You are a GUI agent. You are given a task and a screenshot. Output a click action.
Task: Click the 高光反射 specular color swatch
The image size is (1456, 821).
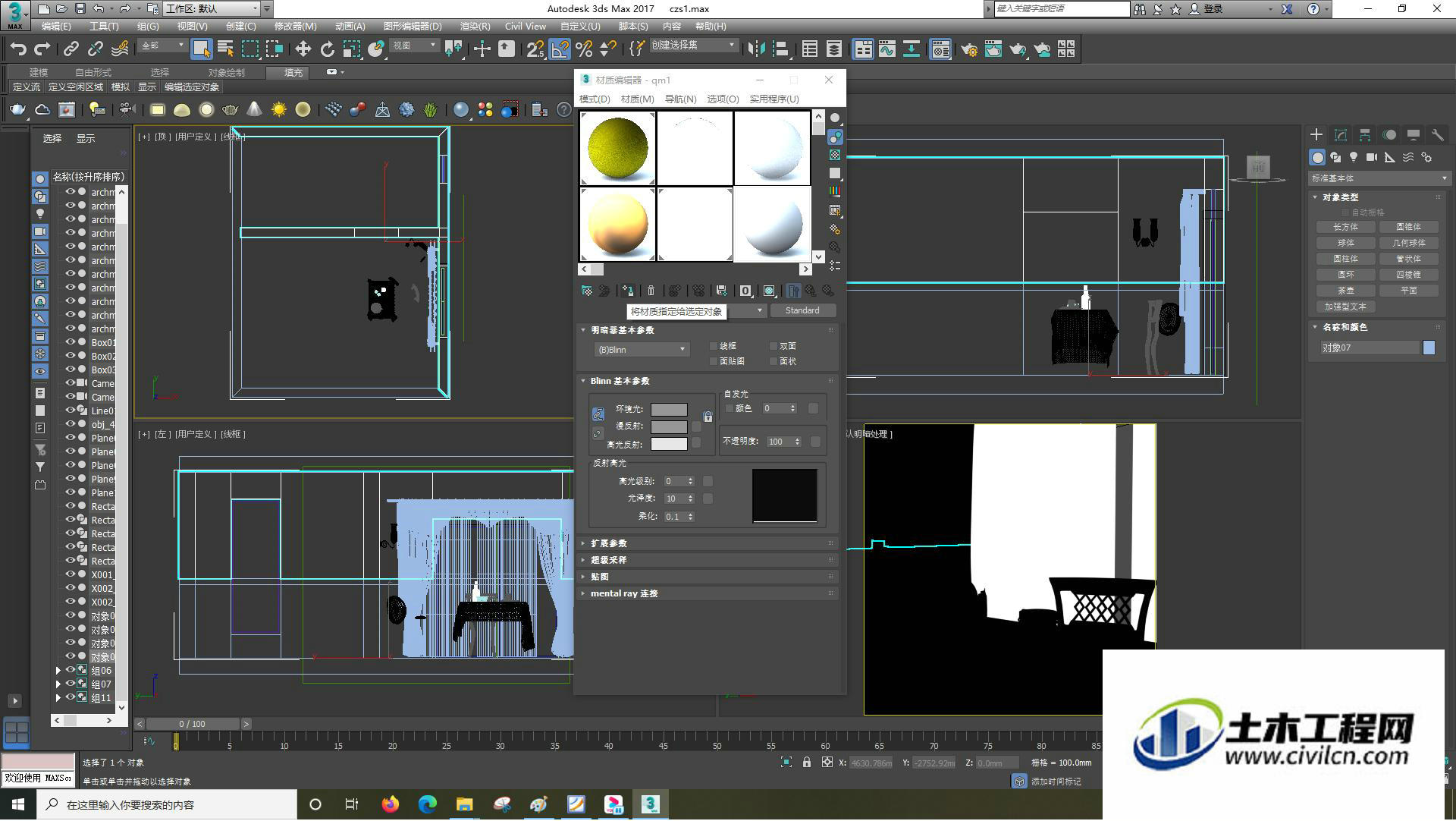click(x=669, y=445)
